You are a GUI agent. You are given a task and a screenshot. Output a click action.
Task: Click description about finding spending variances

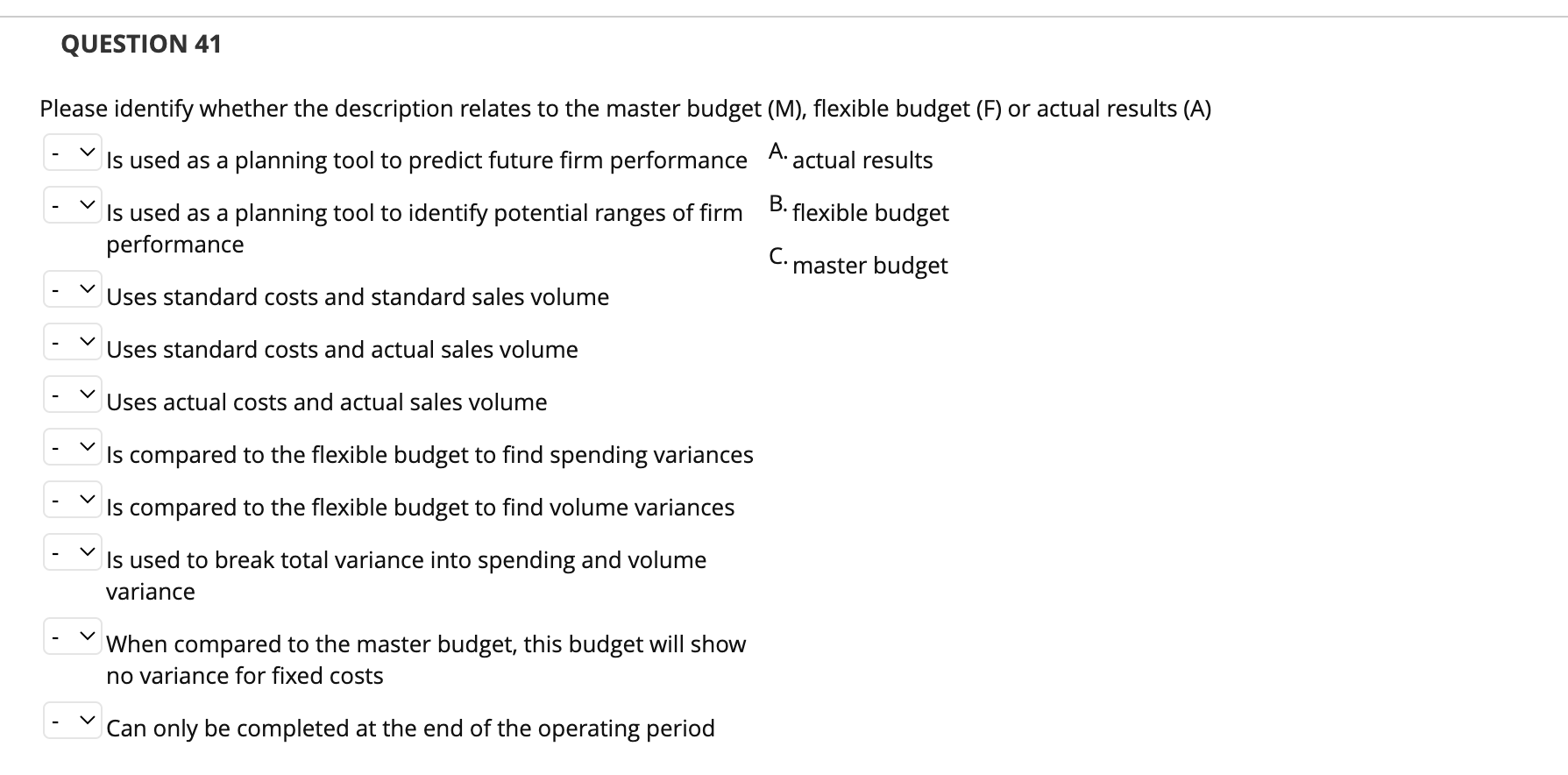(429, 455)
